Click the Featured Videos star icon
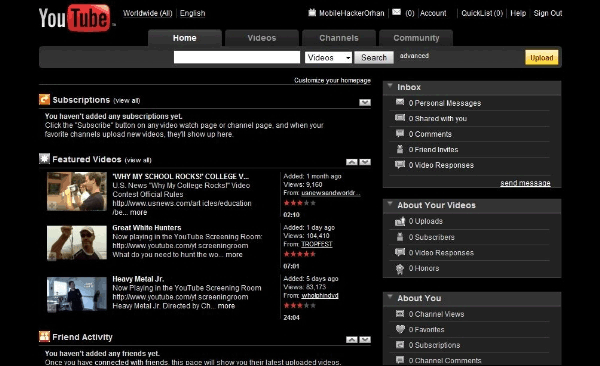600x366 pixels. [44, 158]
